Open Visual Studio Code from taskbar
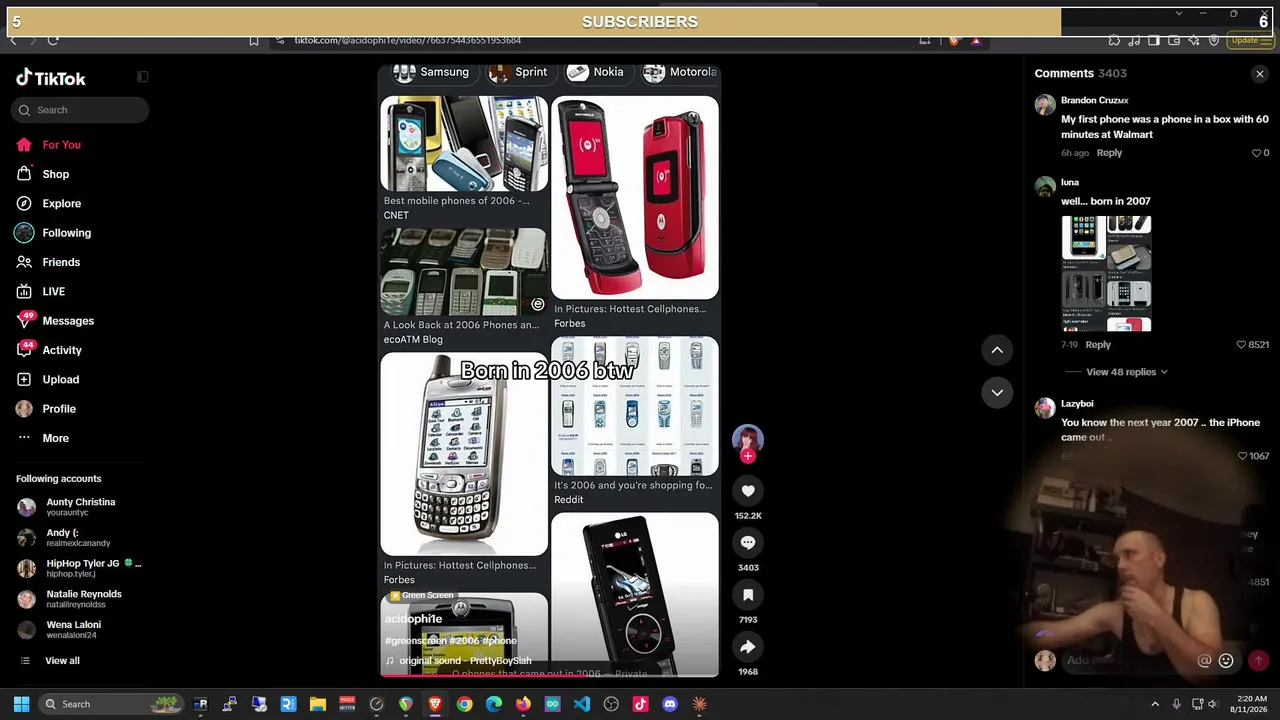 click(582, 704)
